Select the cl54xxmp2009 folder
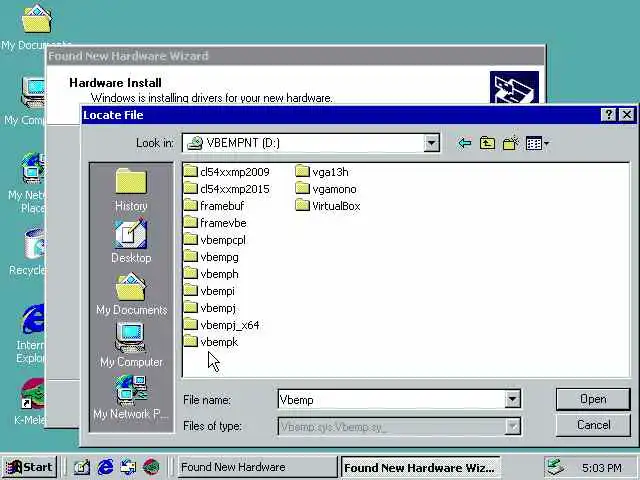 pyautogui.click(x=227, y=172)
